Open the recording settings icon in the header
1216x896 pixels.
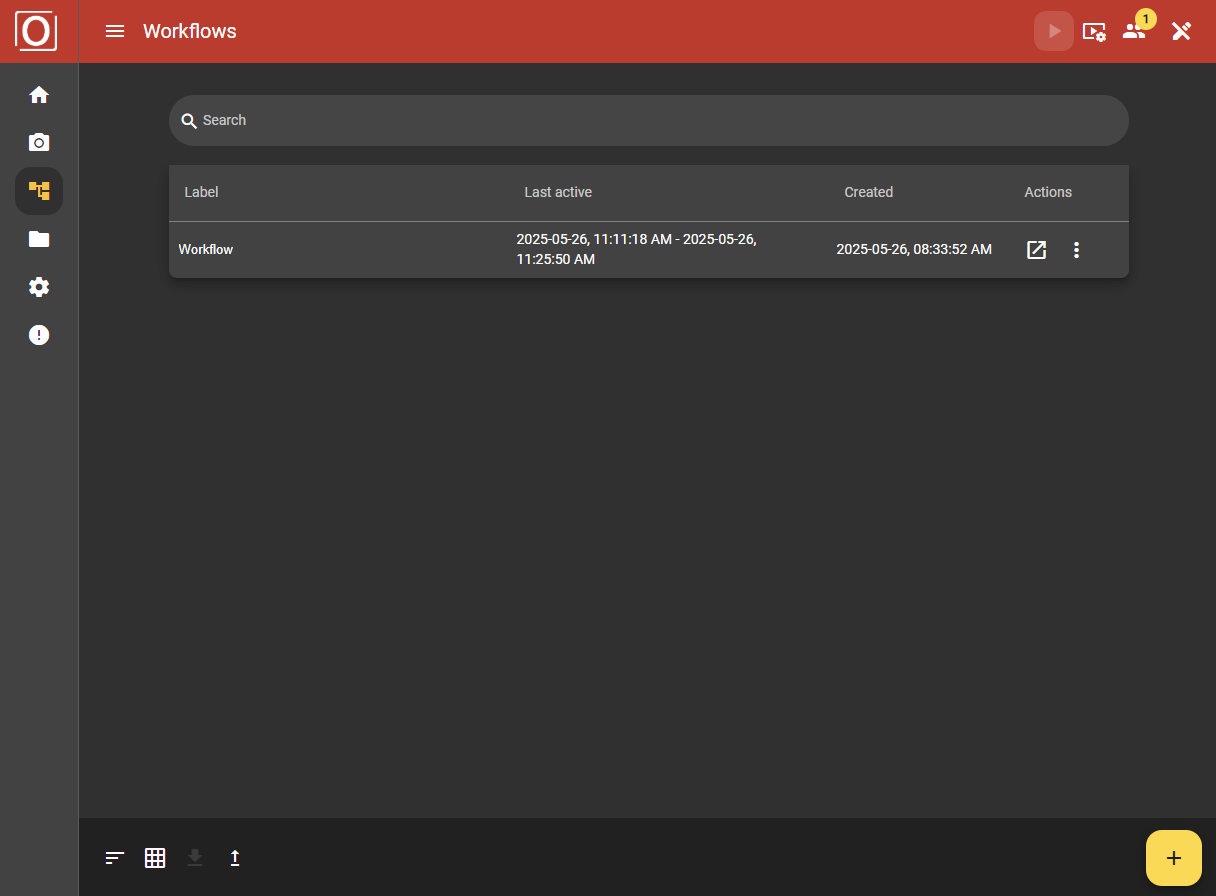tap(1095, 31)
